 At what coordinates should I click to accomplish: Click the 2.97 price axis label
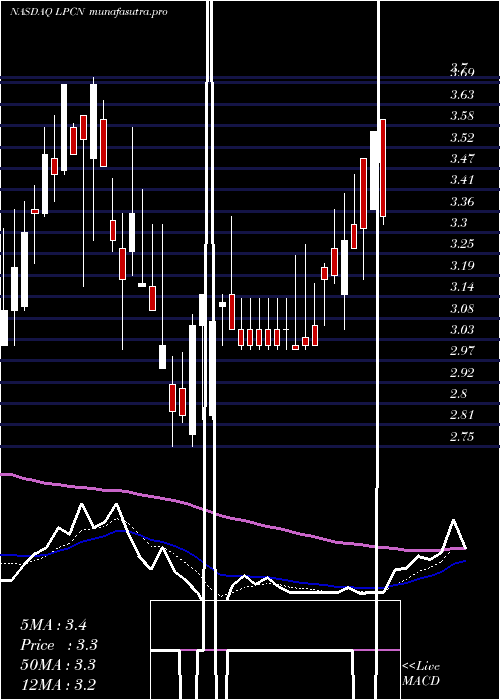click(462, 351)
